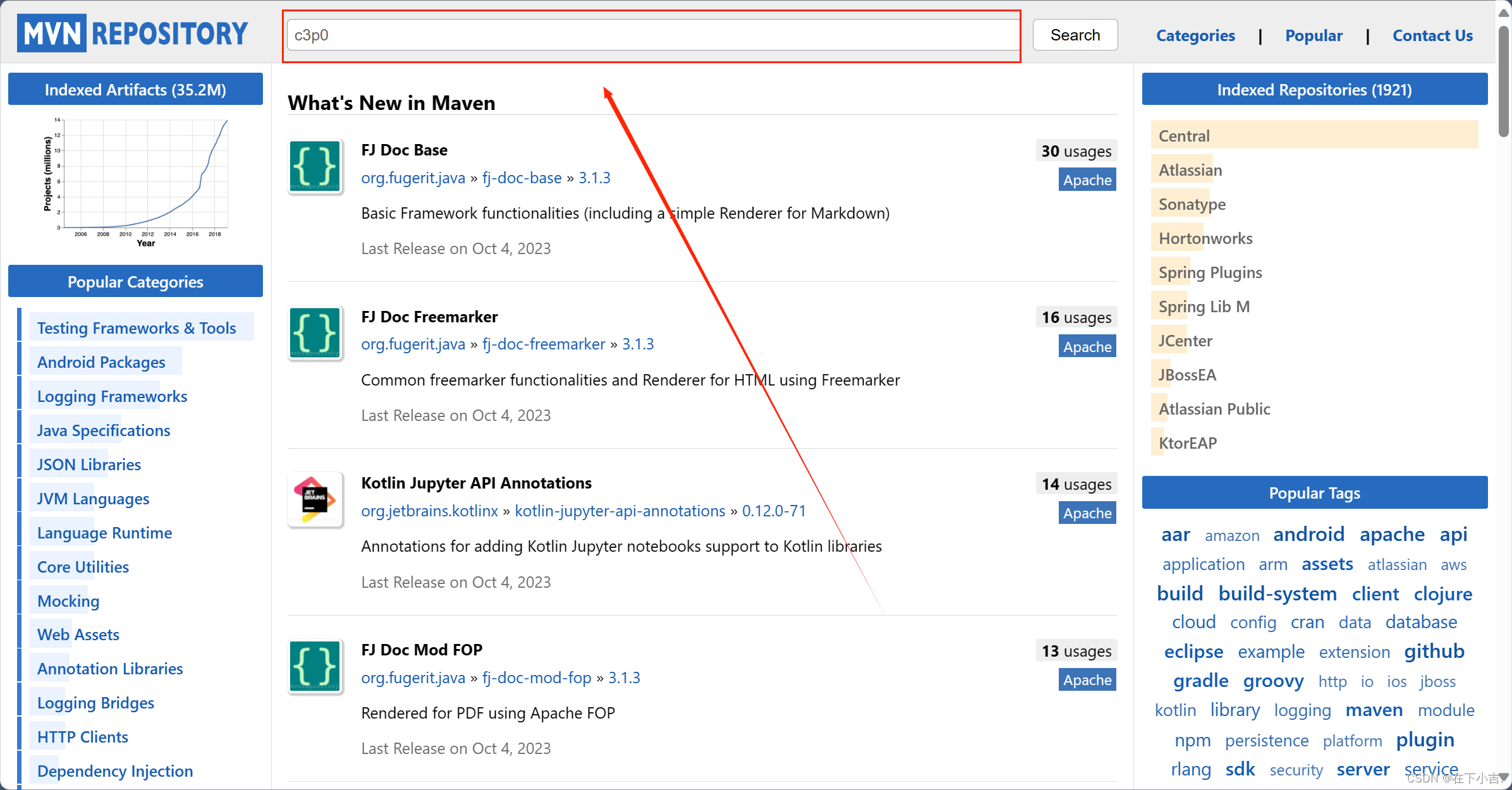This screenshot has width=1512, height=790.
Task: Click the Search button
Action: pos(1075,35)
